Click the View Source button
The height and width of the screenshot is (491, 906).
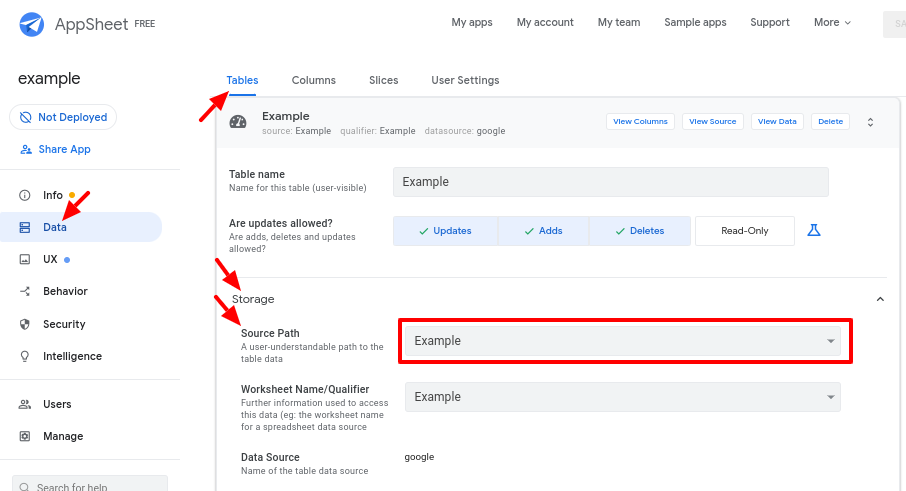(x=712, y=121)
